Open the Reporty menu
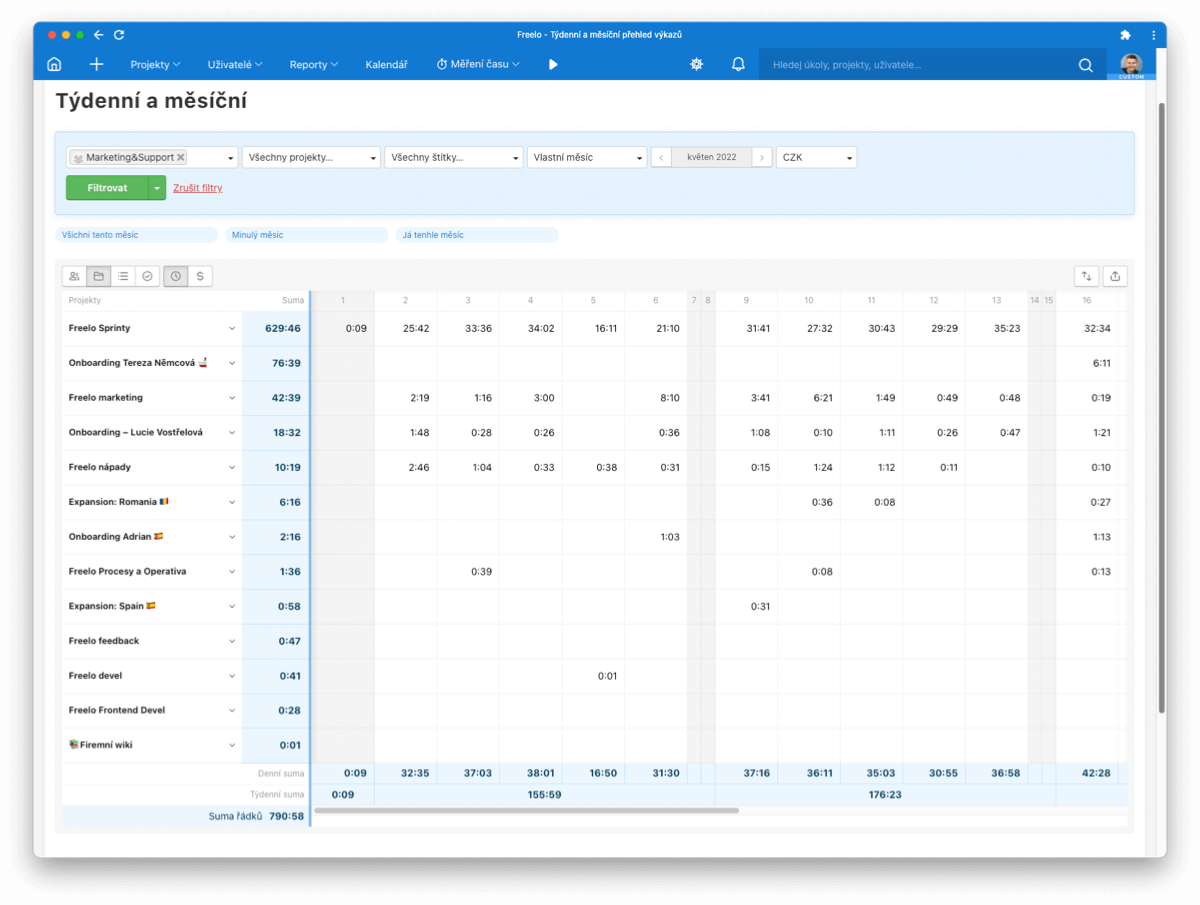Screen dimensions: 1200x905 pyautogui.click(x=314, y=64)
